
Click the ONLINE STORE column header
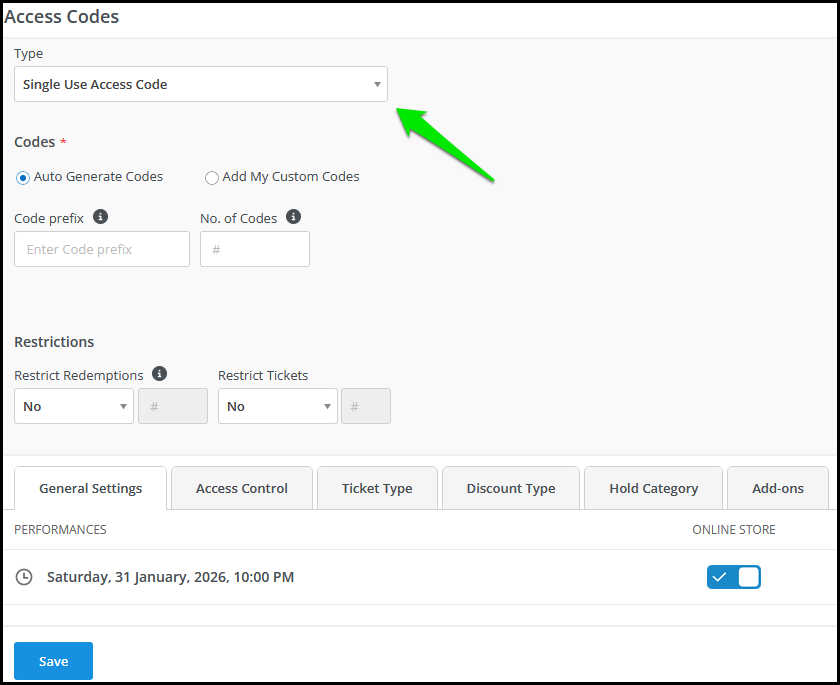(733, 529)
